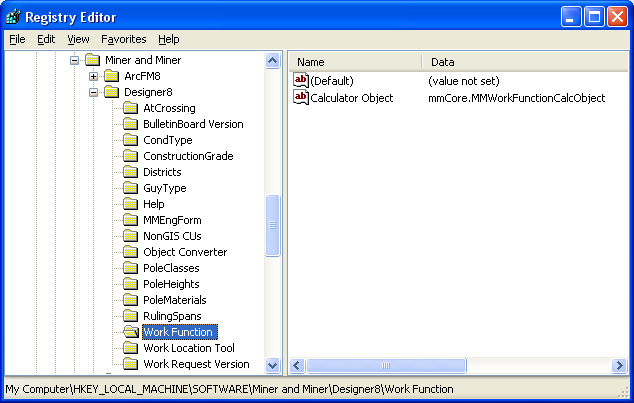Select the ConstructionGrade key
634x403 pixels.
188,156
